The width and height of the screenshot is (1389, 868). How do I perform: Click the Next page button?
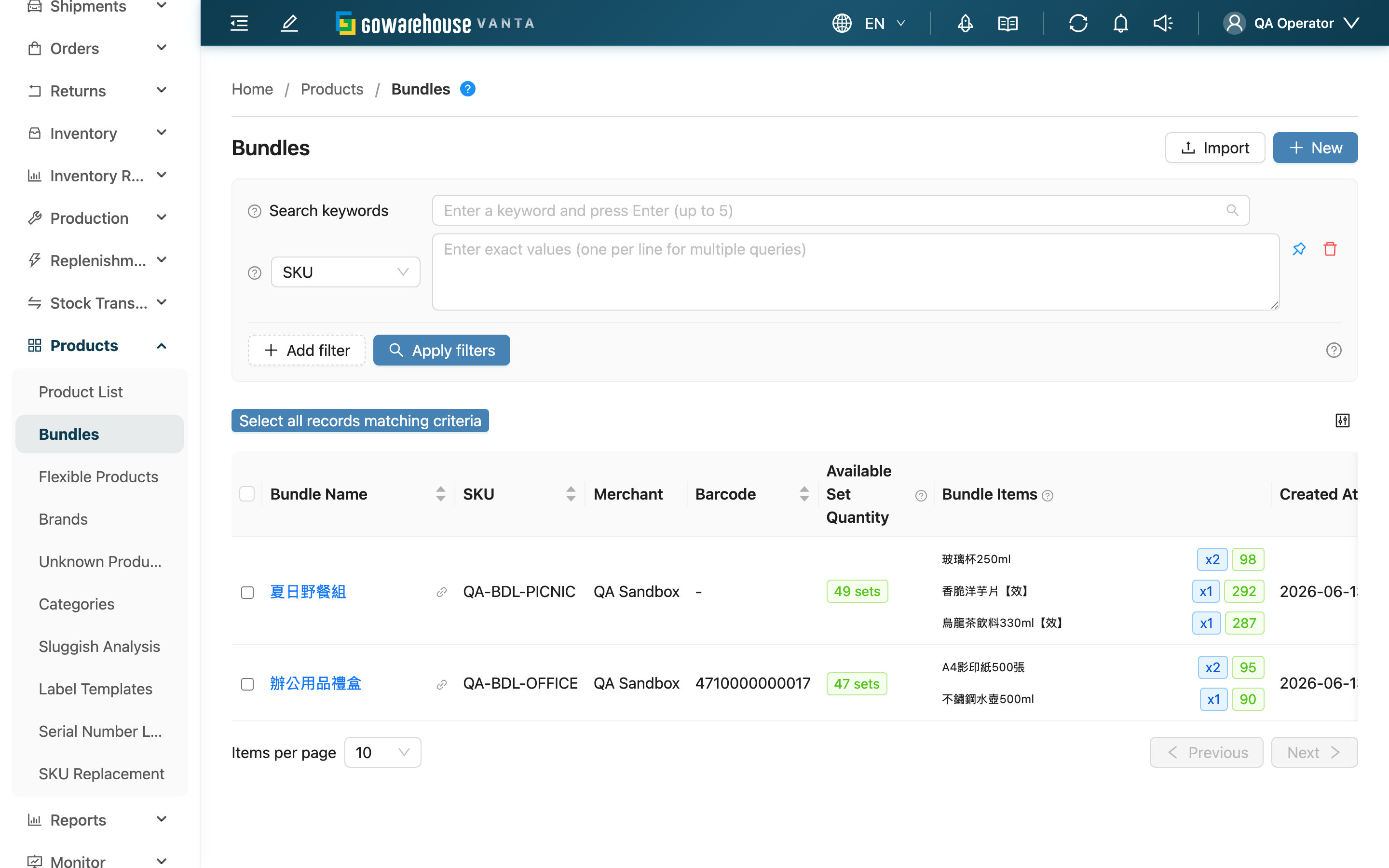pos(1314,752)
